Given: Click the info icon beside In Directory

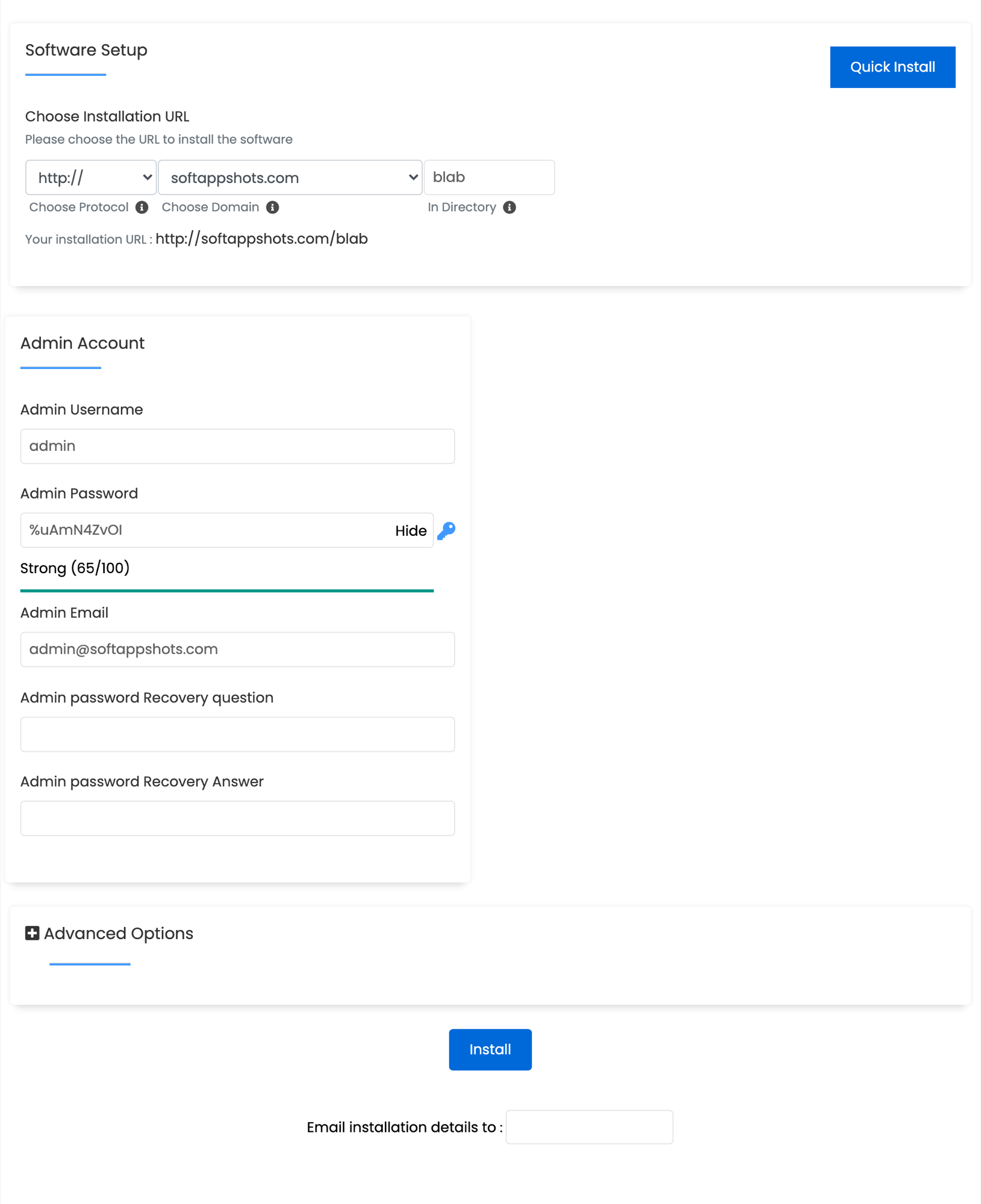Looking at the screenshot, I should 509,207.
